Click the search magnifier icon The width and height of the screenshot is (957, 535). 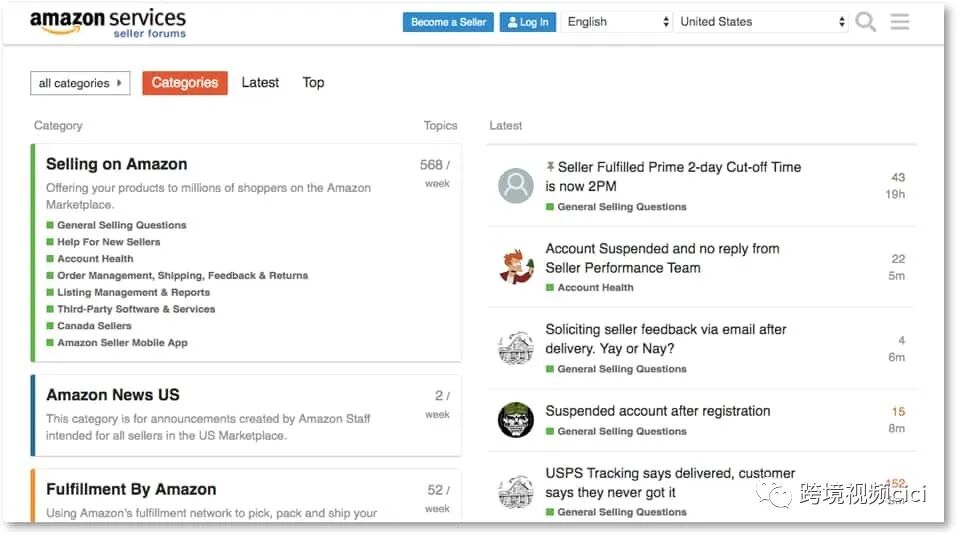866,22
